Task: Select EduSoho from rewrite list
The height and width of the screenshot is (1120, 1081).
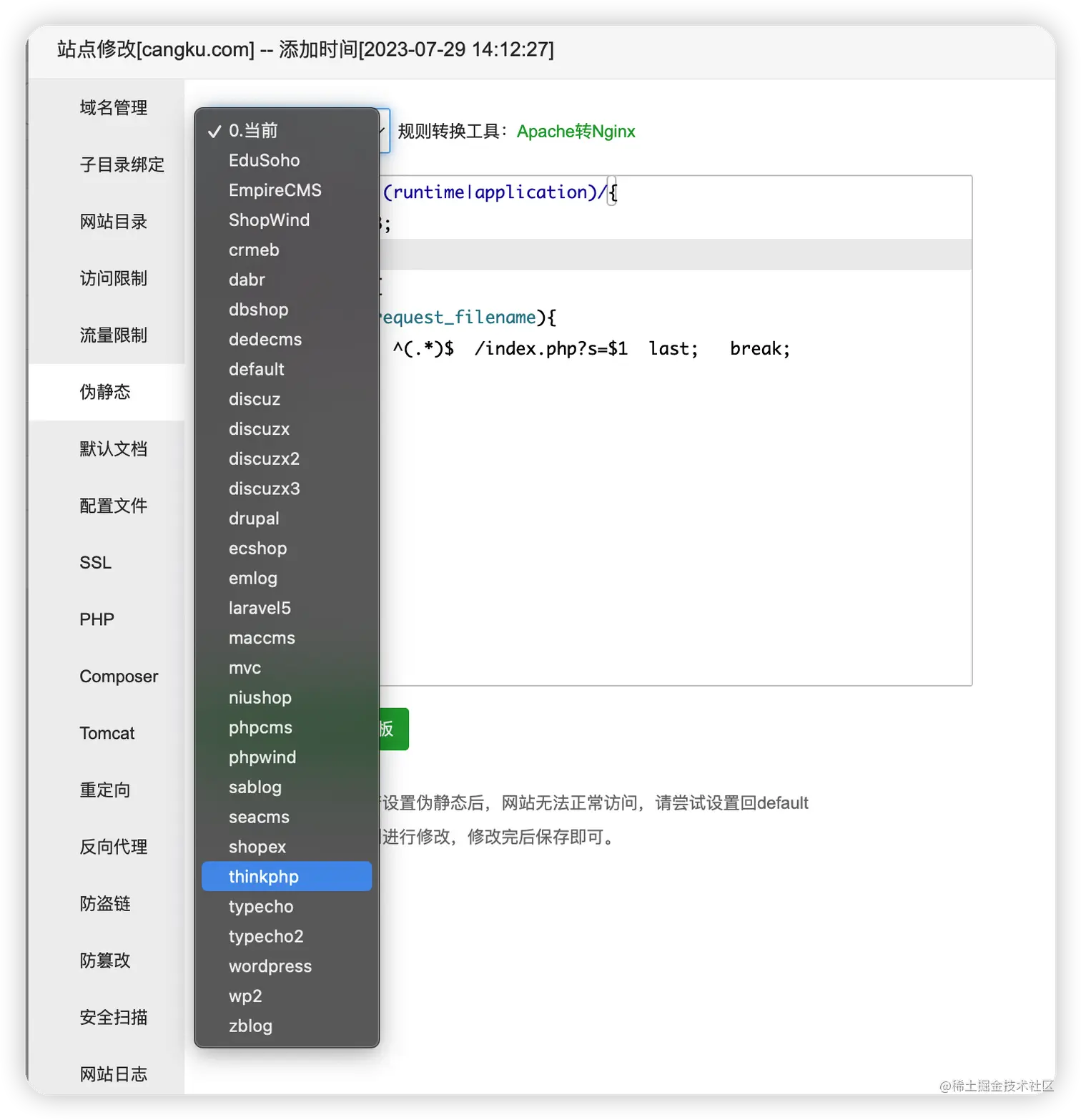Action: coord(287,160)
